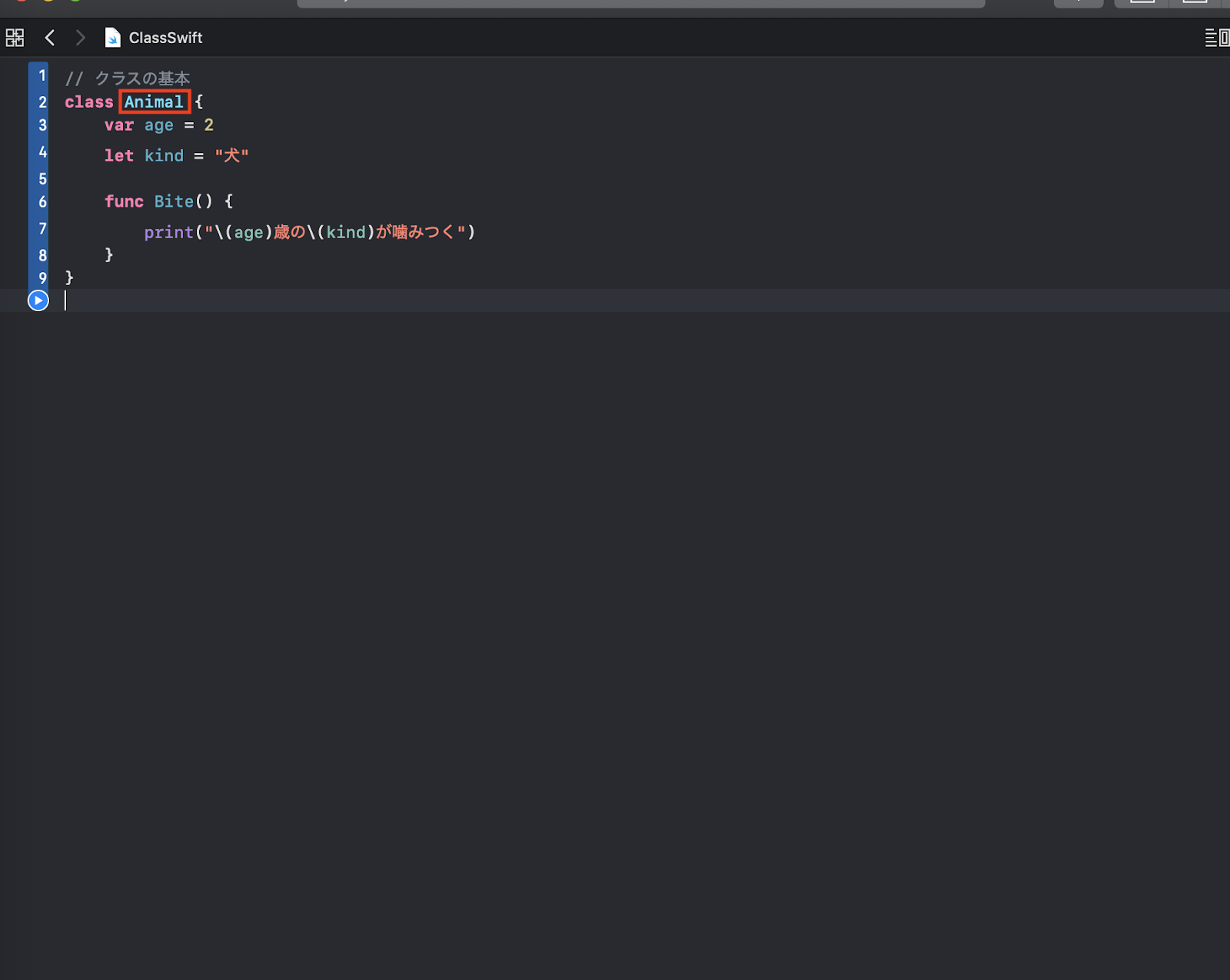This screenshot has width=1230, height=980.
Task: Click line number 4 in the gutter
Action: click(42, 152)
